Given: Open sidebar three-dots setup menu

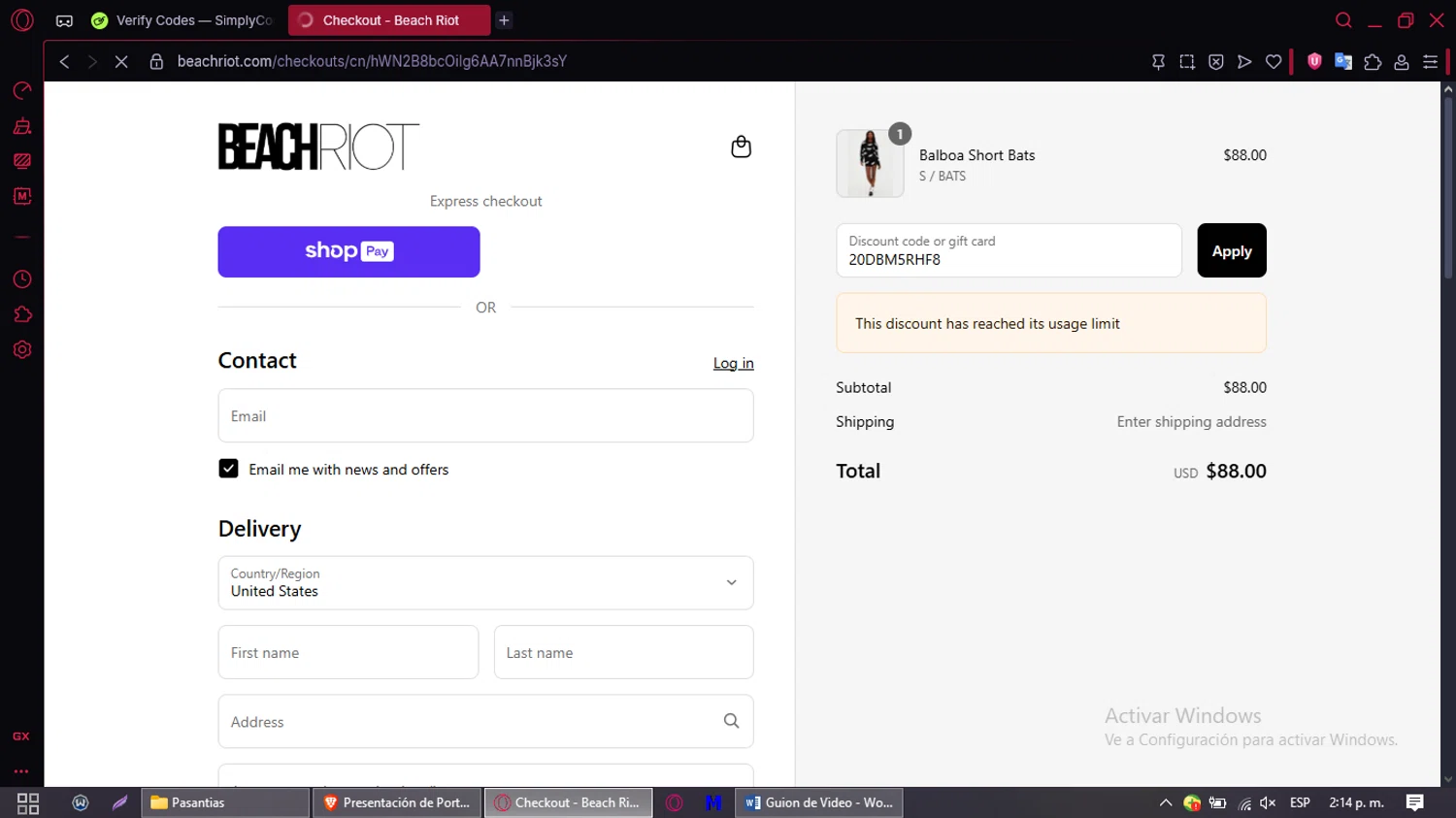Looking at the screenshot, I should (21, 771).
